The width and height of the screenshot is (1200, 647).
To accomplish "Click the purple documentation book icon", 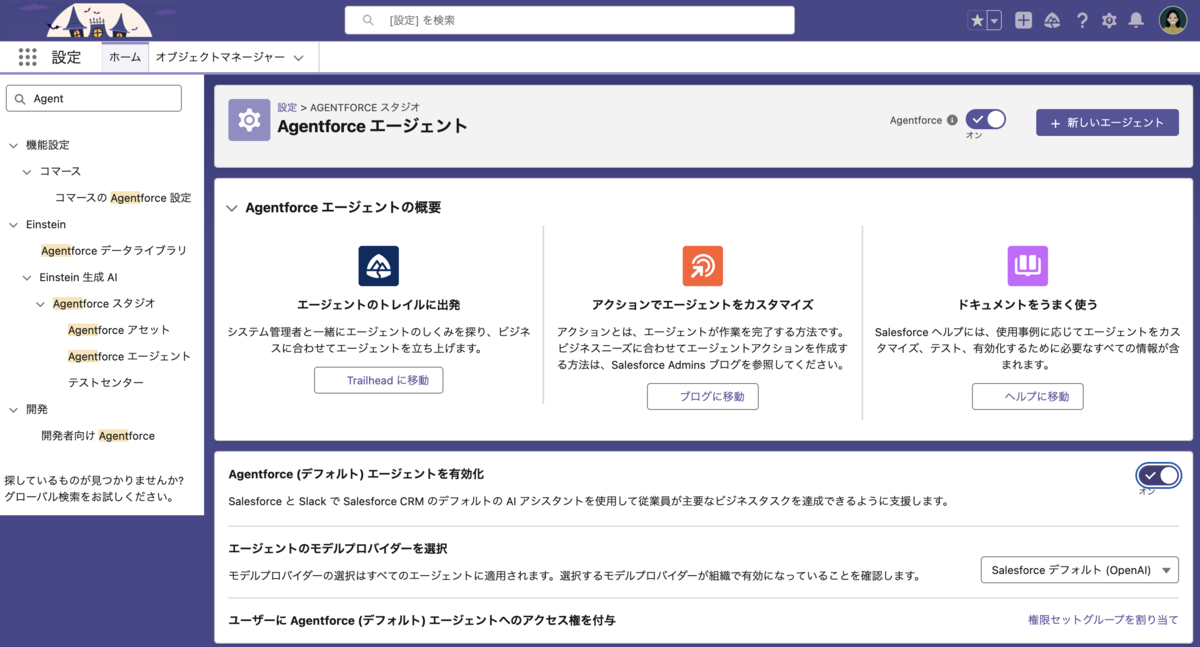I will click(1027, 266).
